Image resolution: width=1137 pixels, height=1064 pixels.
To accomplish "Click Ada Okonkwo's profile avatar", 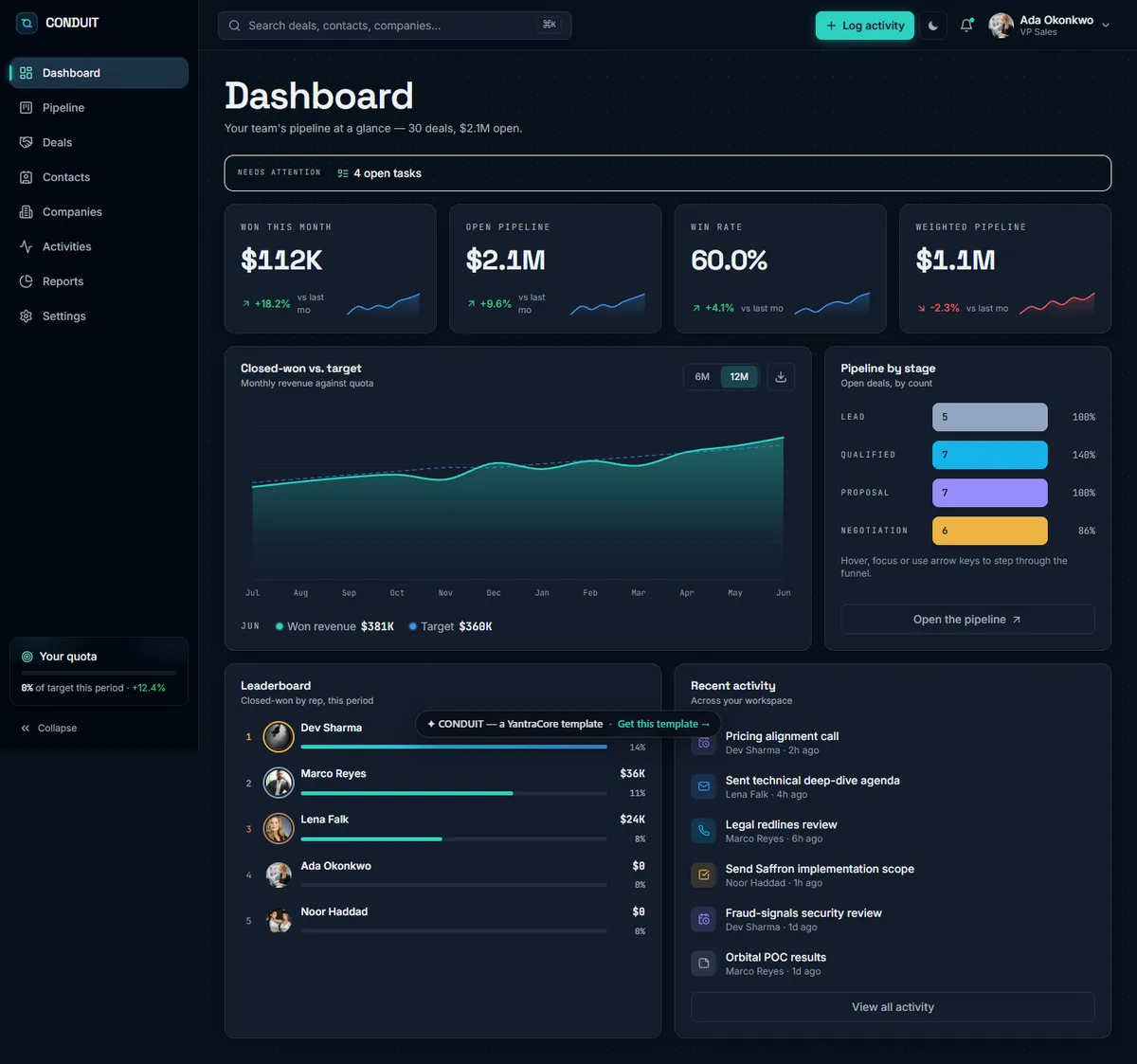I will pos(1002,26).
